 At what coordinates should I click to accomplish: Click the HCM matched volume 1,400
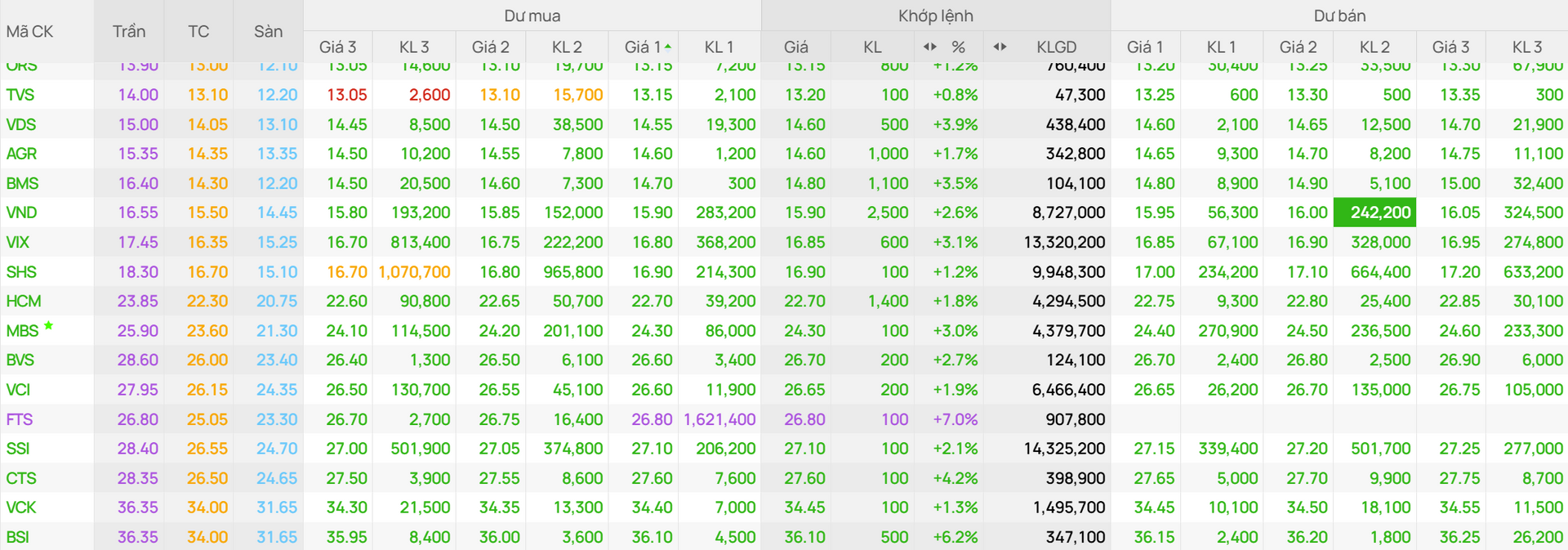coord(889,301)
